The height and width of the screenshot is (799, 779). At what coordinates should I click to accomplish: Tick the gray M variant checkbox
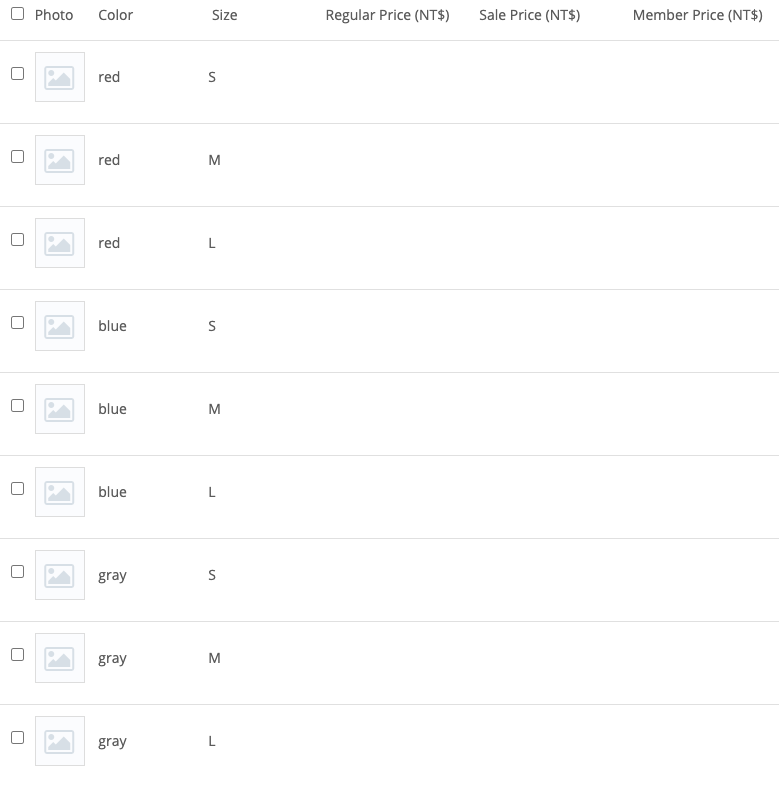[x=17, y=655]
